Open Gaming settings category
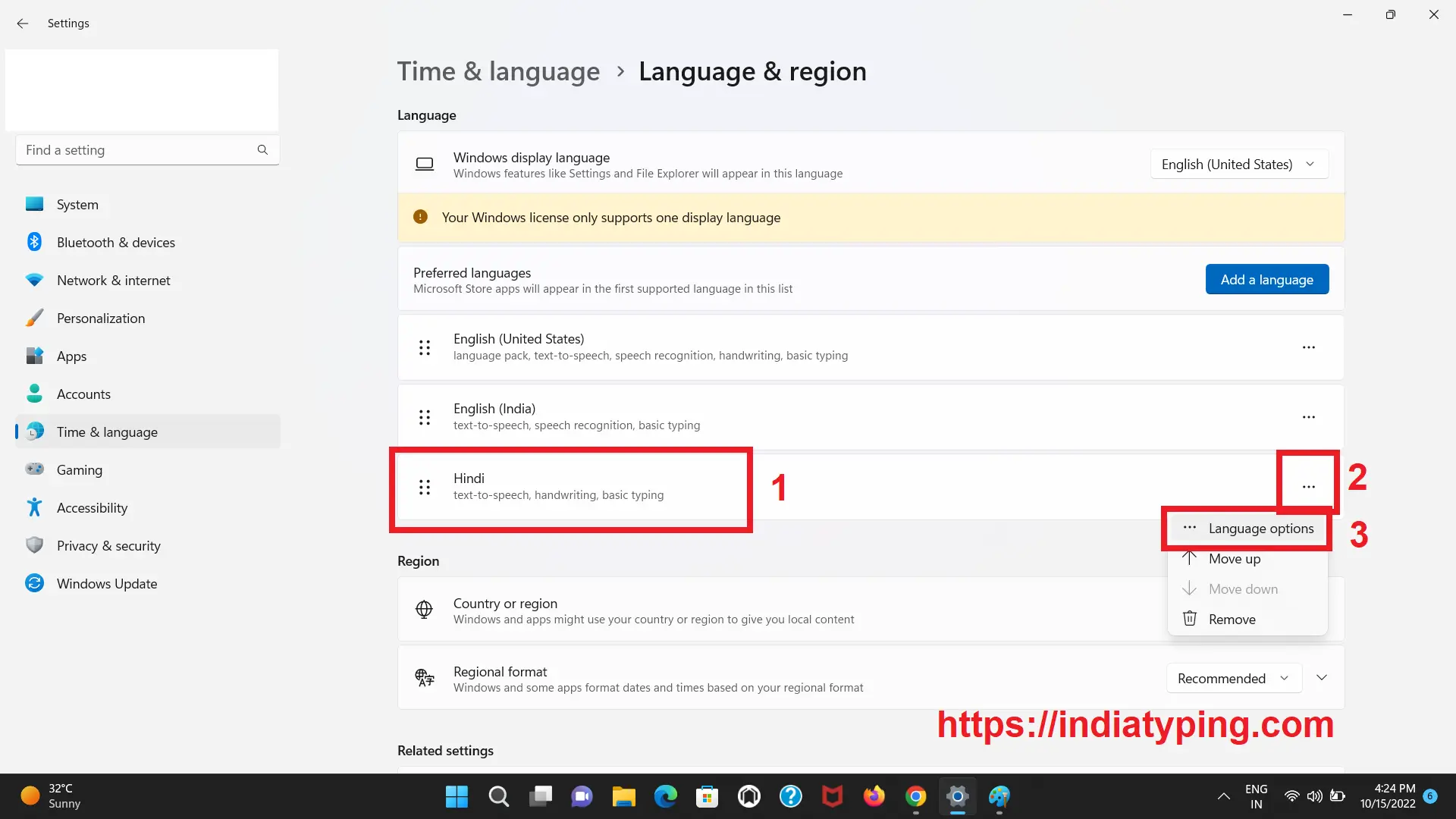 coord(148,470)
